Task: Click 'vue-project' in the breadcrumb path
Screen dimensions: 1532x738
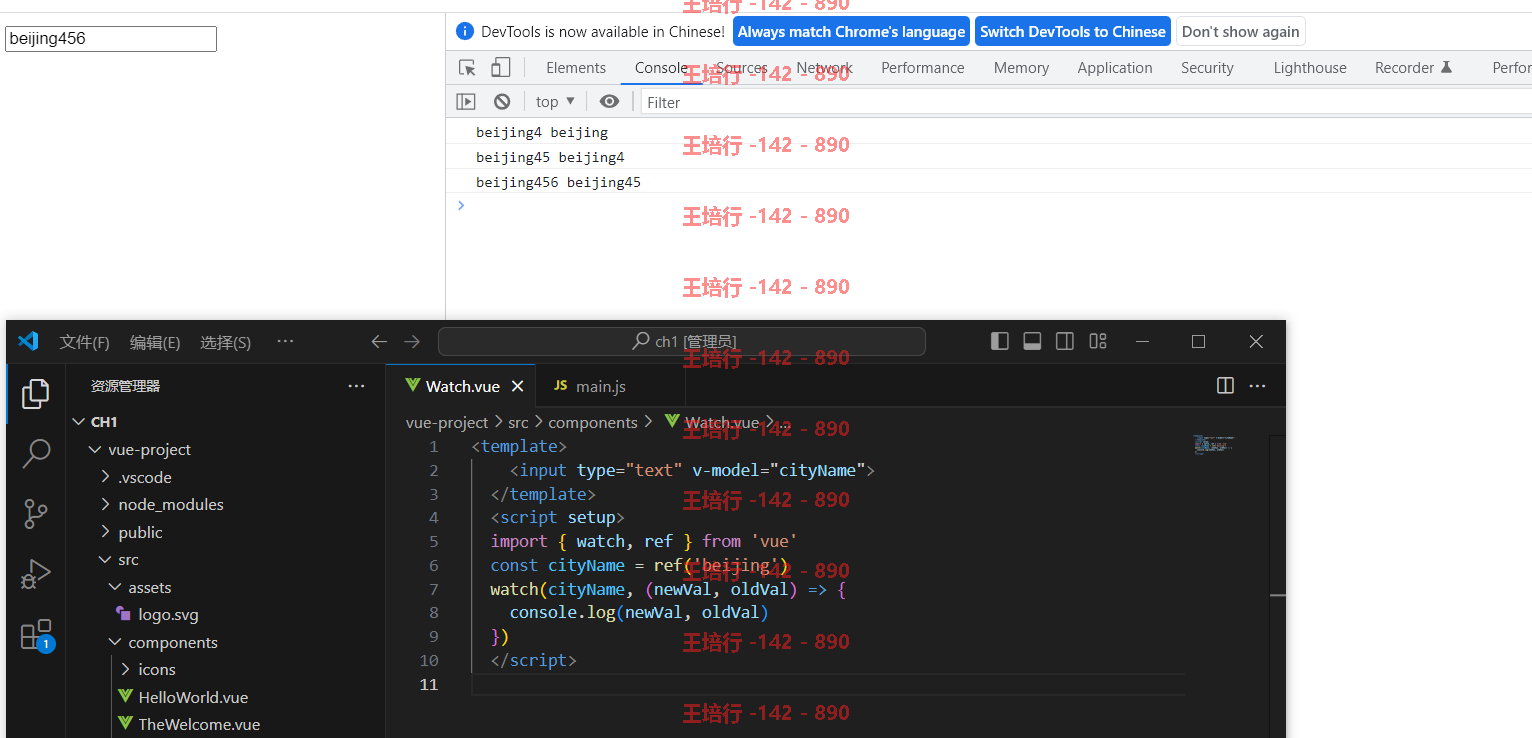Action: coord(447,422)
